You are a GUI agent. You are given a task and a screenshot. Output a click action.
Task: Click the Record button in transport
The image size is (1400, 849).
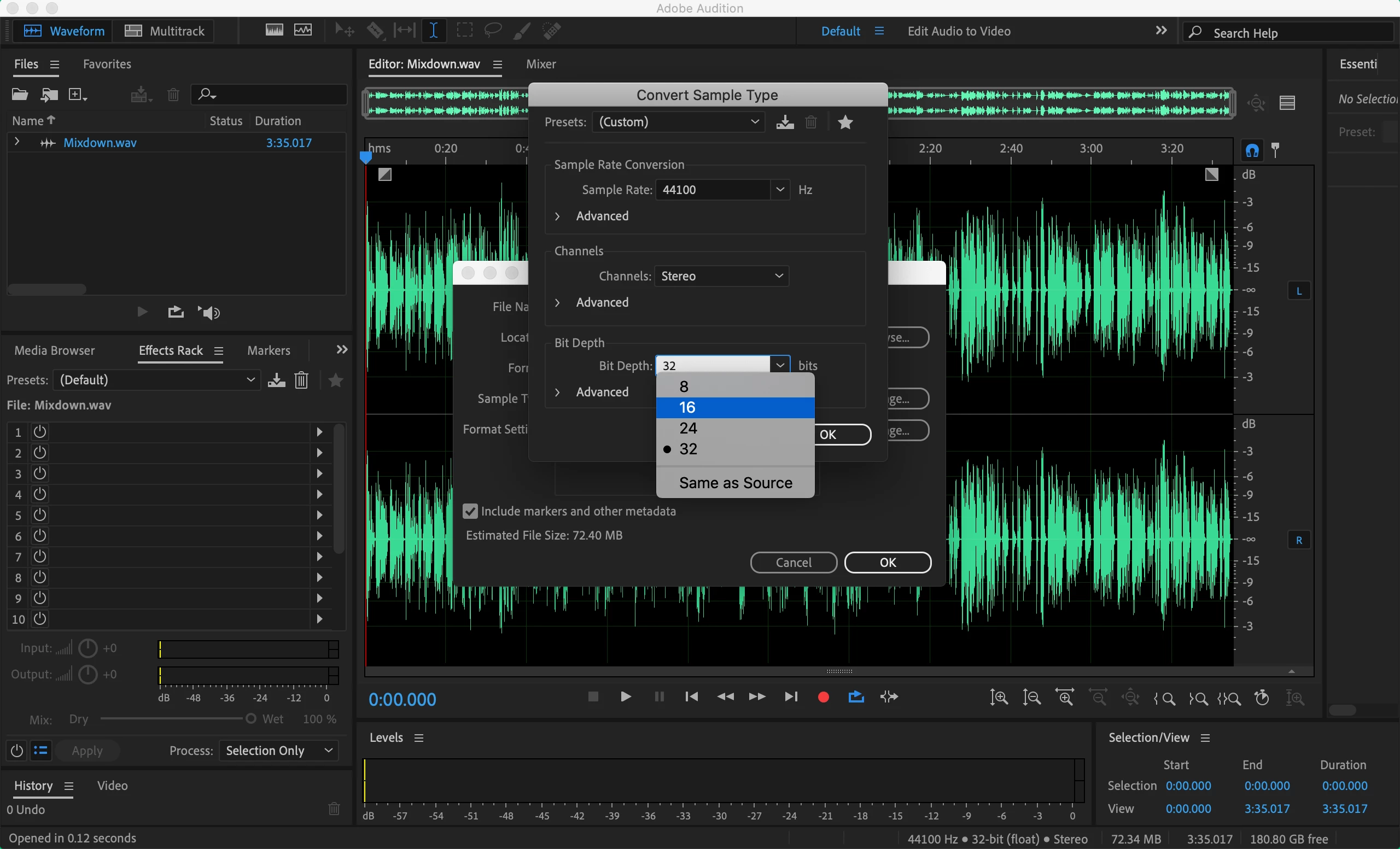pos(822,697)
